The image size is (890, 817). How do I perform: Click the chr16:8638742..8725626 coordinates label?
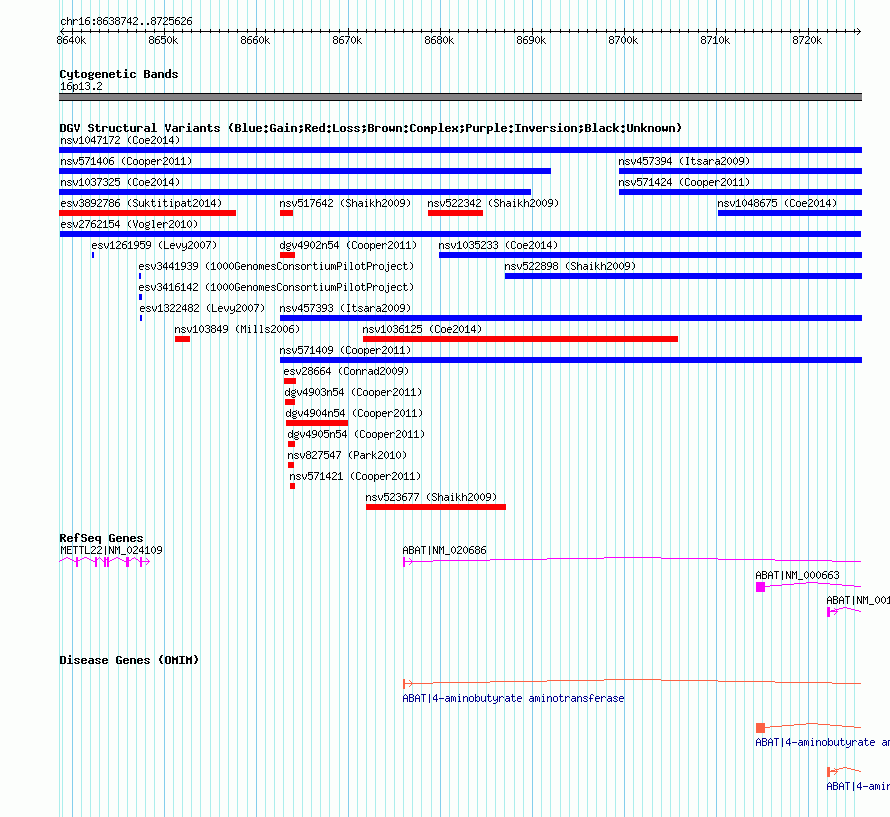coord(126,22)
